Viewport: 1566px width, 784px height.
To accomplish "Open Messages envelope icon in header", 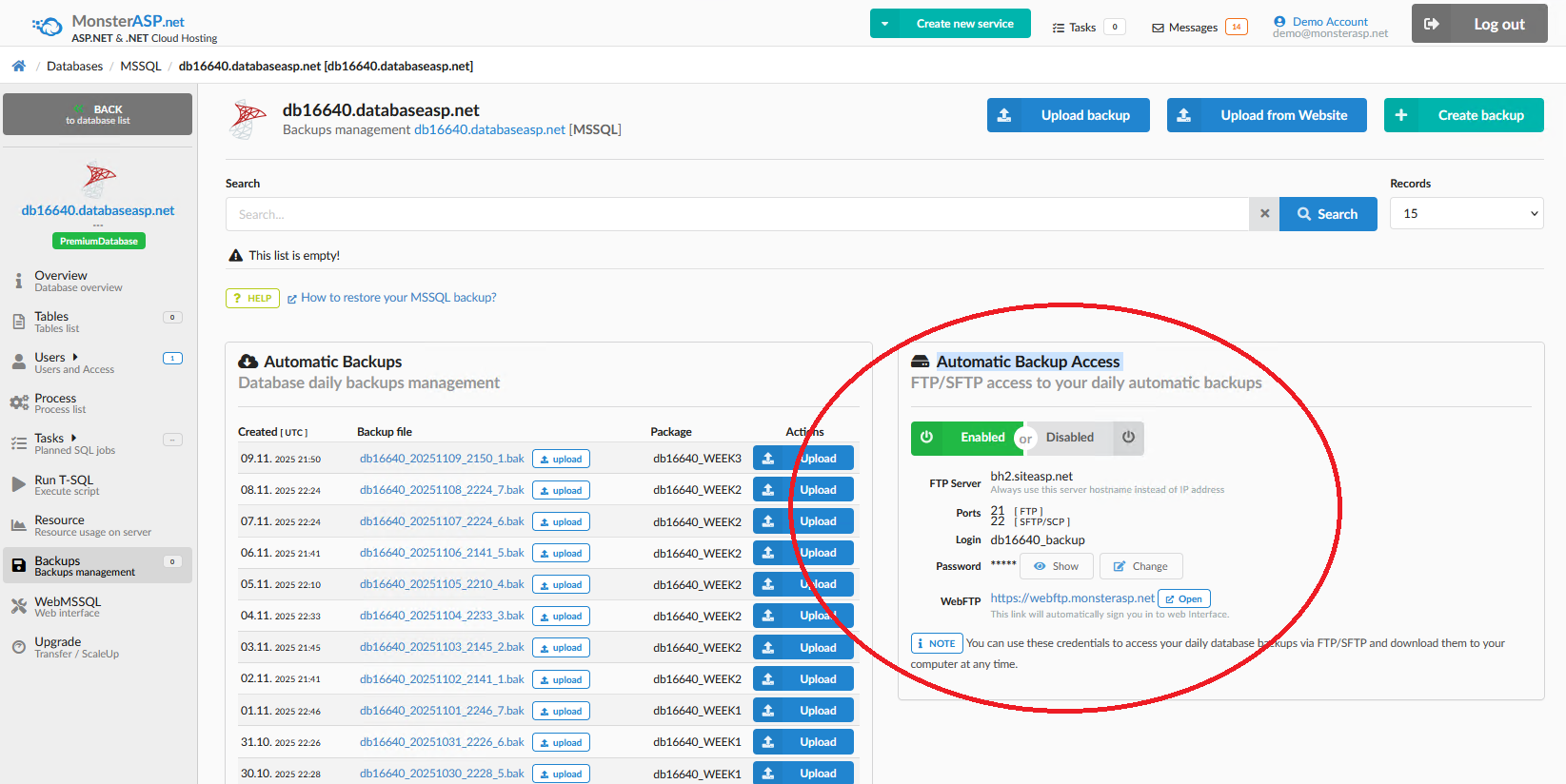I will click(x=1158, y=28).
